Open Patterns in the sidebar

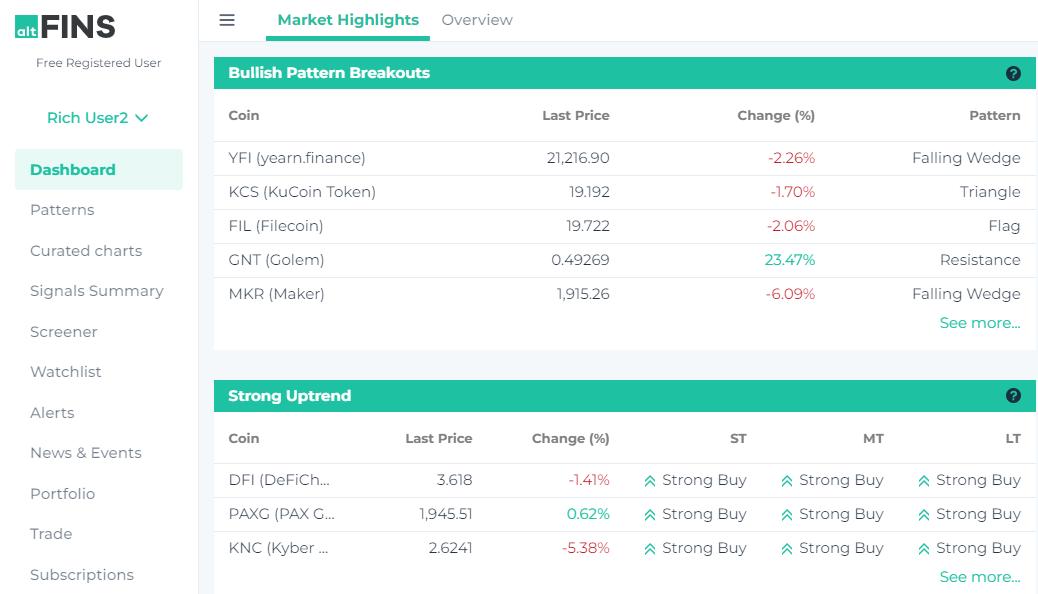coord(62,210)
